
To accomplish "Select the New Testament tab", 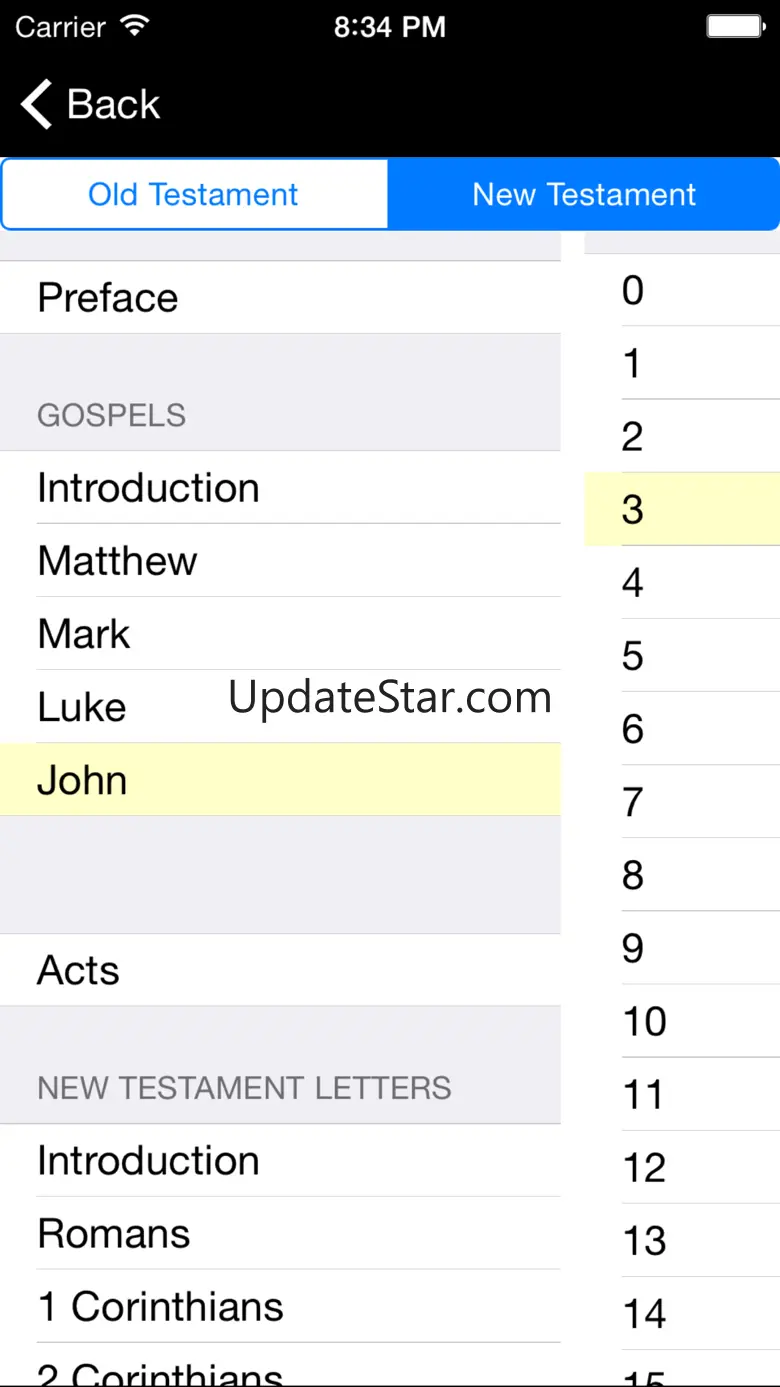I will coord(584,194).
